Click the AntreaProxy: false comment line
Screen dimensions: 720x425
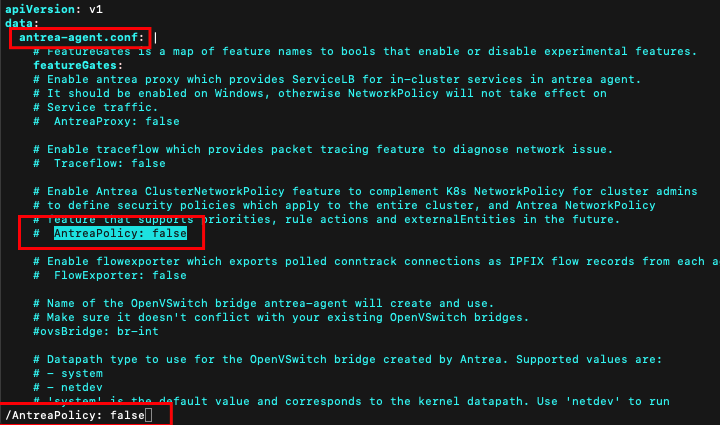[106, 122]
